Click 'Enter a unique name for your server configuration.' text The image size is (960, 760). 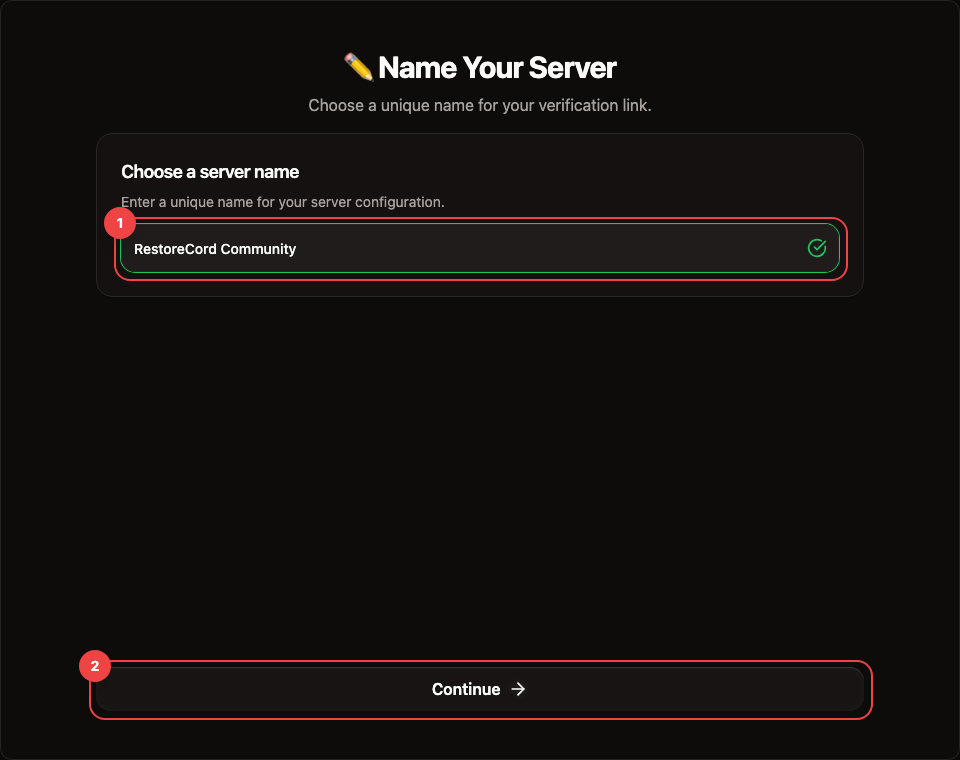point(283,202)
